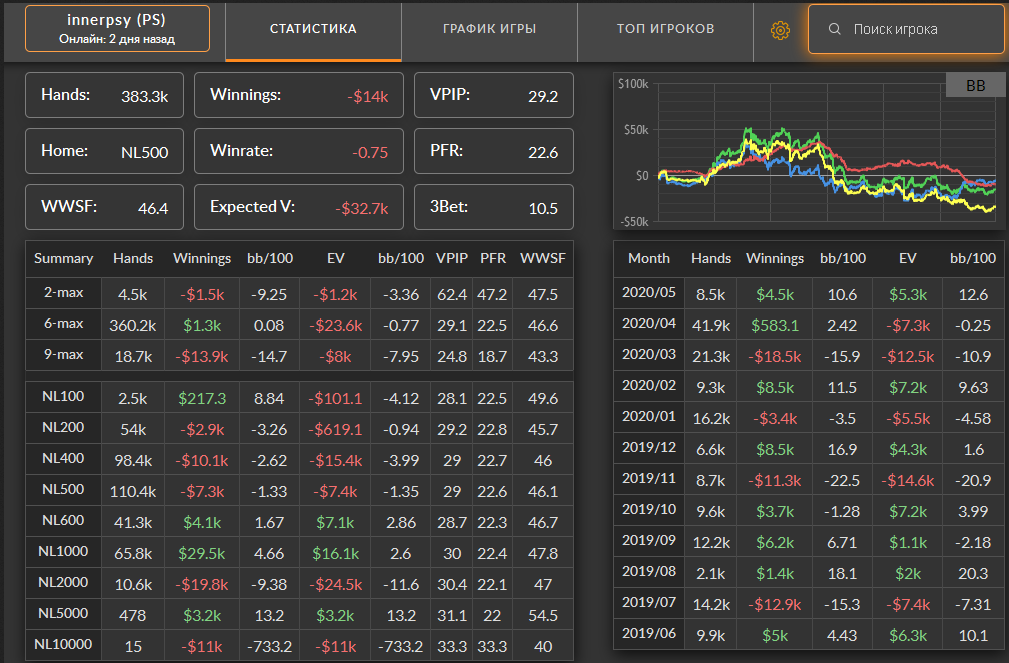The image size is (1009, 663).
Task: Click the Summary column header
Action: coord(63,259)
